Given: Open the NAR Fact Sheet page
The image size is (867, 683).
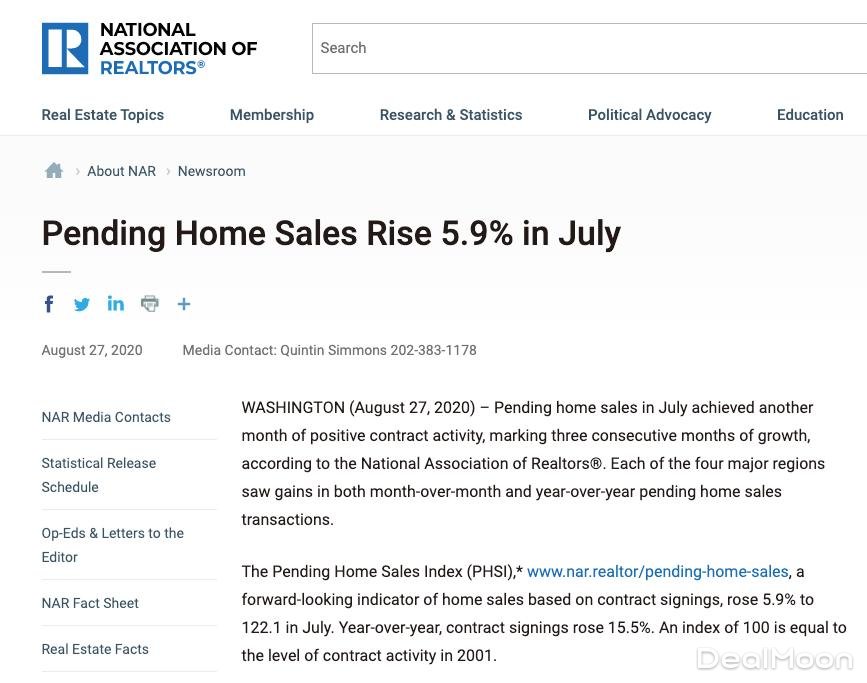Looking at the screenshot, I should click(90, 603).
